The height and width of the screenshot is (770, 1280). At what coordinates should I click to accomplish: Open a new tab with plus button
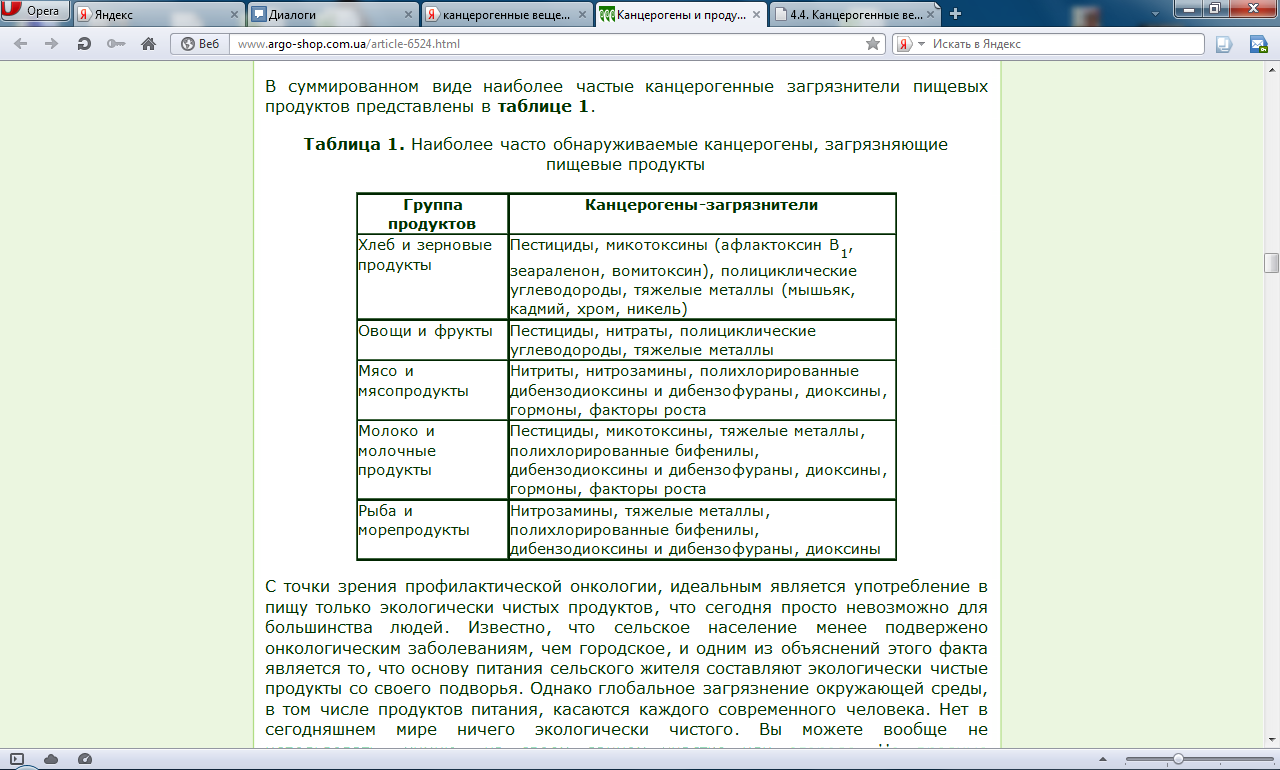click(x=956, y=14)
